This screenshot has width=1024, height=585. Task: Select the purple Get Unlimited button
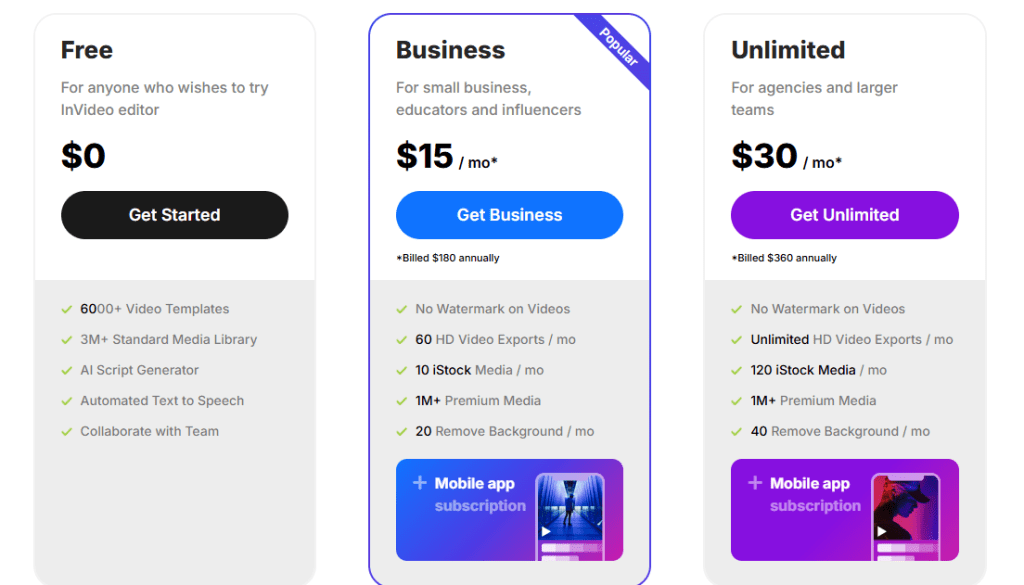(844, 215)
